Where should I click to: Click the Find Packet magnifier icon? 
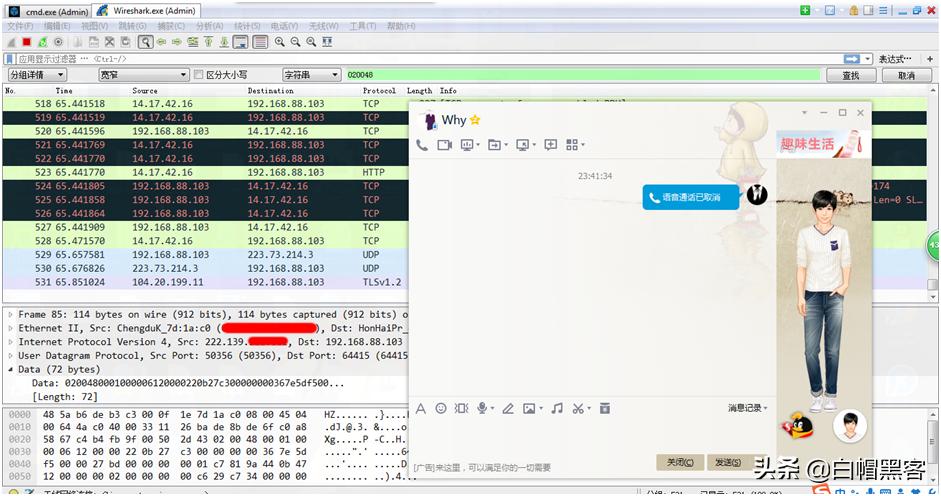[145, 42]
